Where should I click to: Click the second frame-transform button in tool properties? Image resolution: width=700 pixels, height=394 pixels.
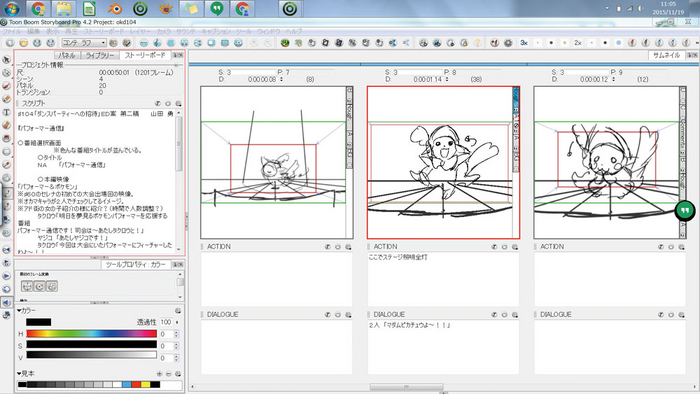click(x=40, y=286)
